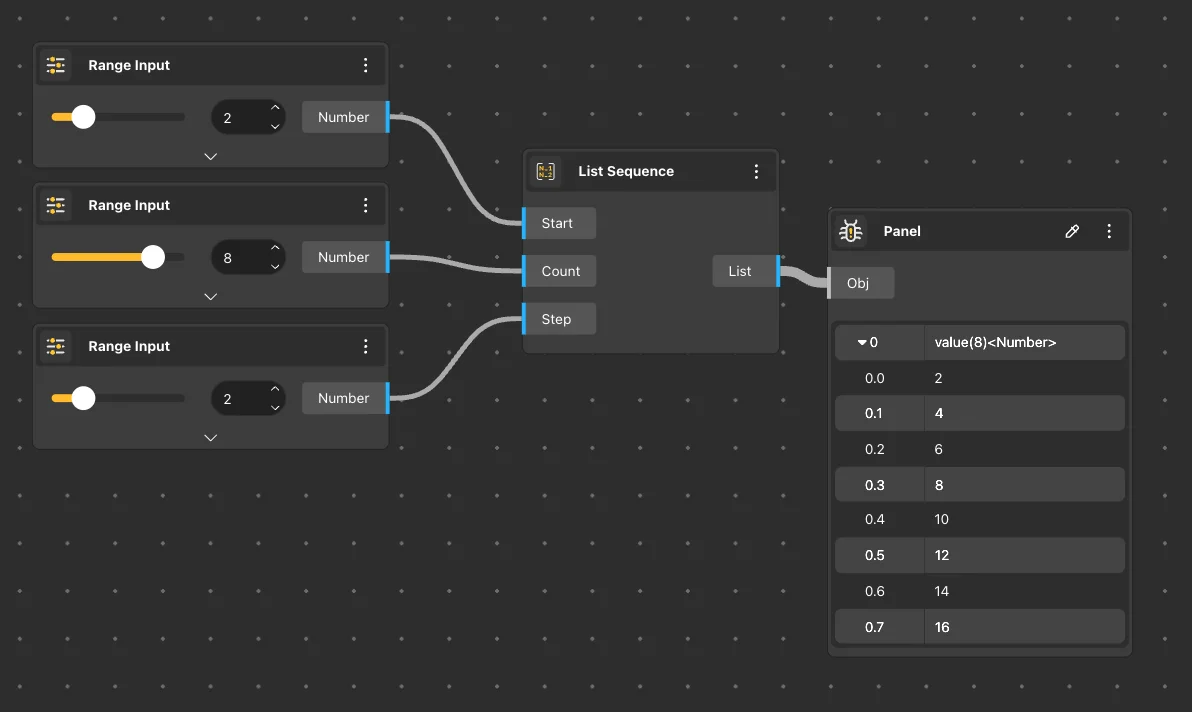
Task: Click the List output port label
Action: pos(740,271)
